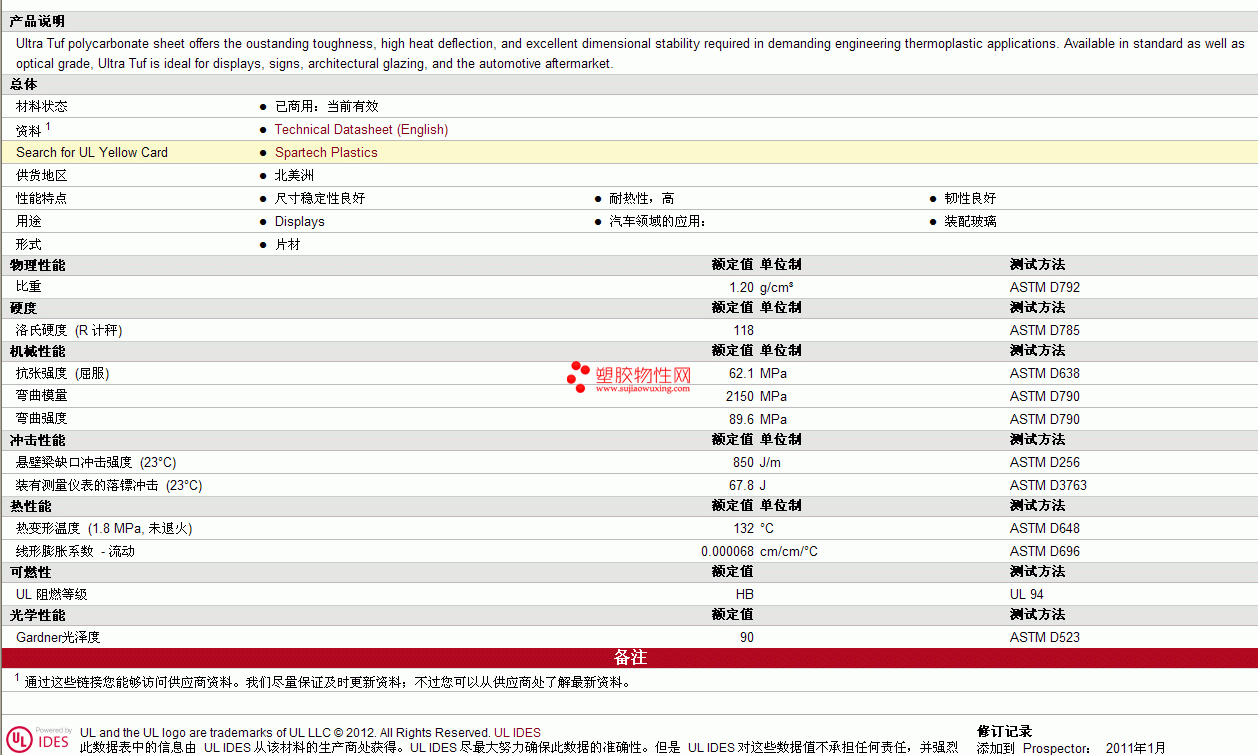The height and width of the screenshot is (755, 1258).
Task: Click ASTM D785 test method
Action: 1045,330
